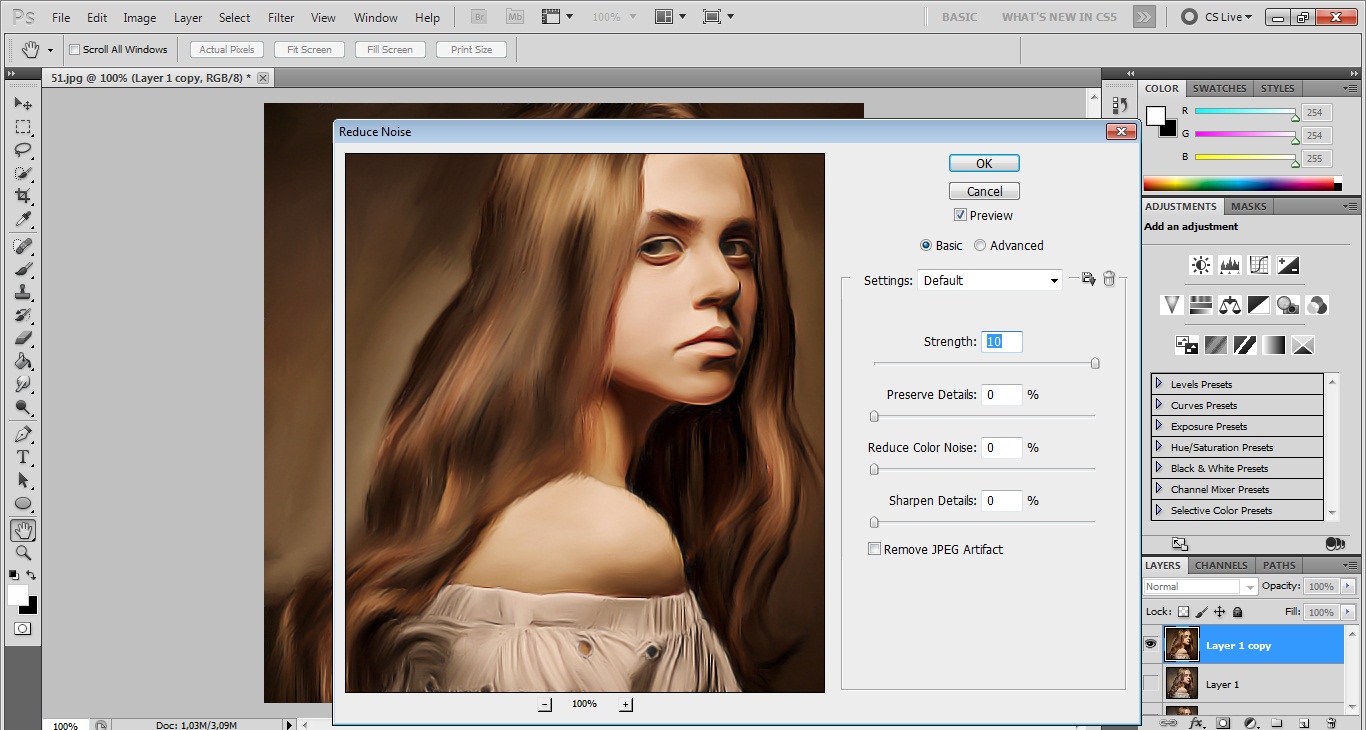Open the Settings dropdown

point(989,281)
